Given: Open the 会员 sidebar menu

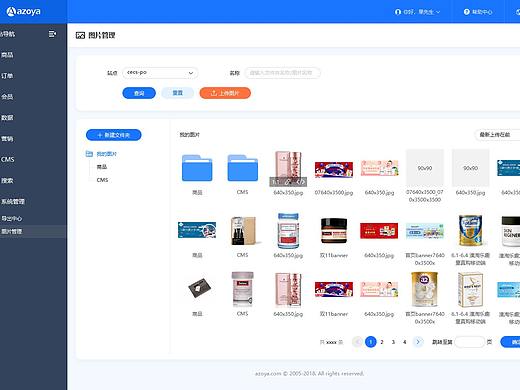Looking at the screenshot, I should click(x=7, y=97).
